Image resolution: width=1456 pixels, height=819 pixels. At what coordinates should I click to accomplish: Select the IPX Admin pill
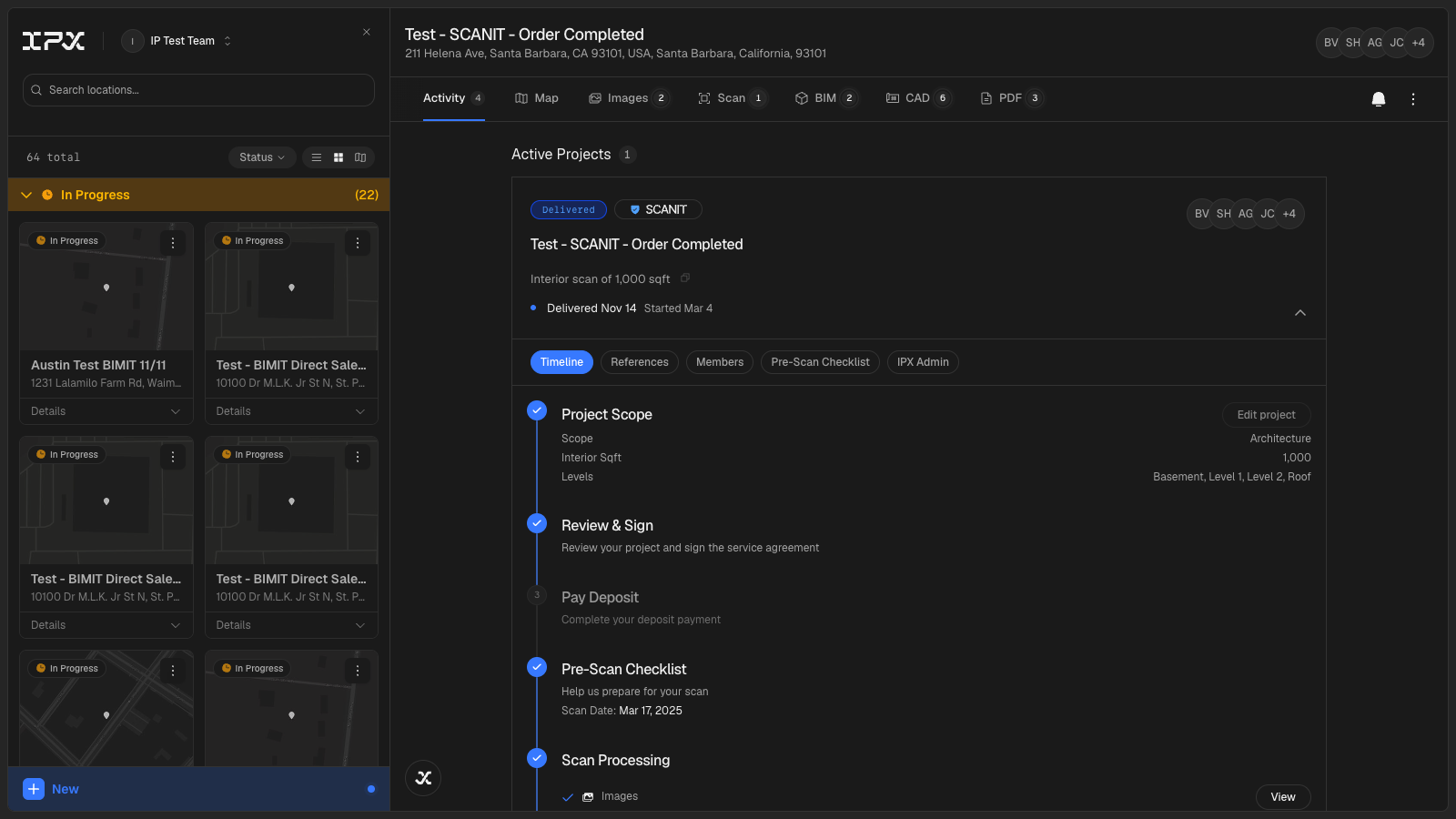[x=923, y=362]
